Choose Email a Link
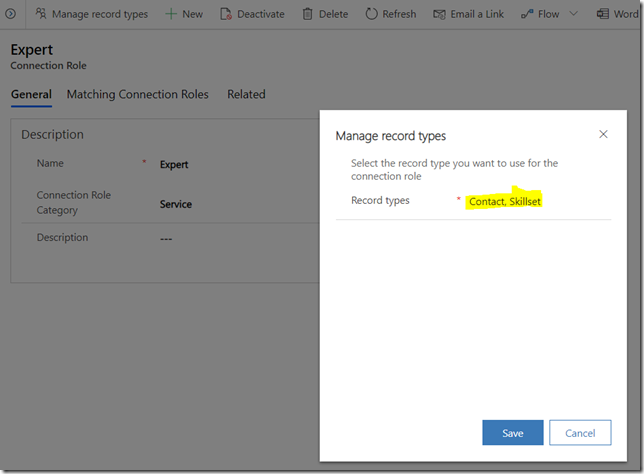 468,14
